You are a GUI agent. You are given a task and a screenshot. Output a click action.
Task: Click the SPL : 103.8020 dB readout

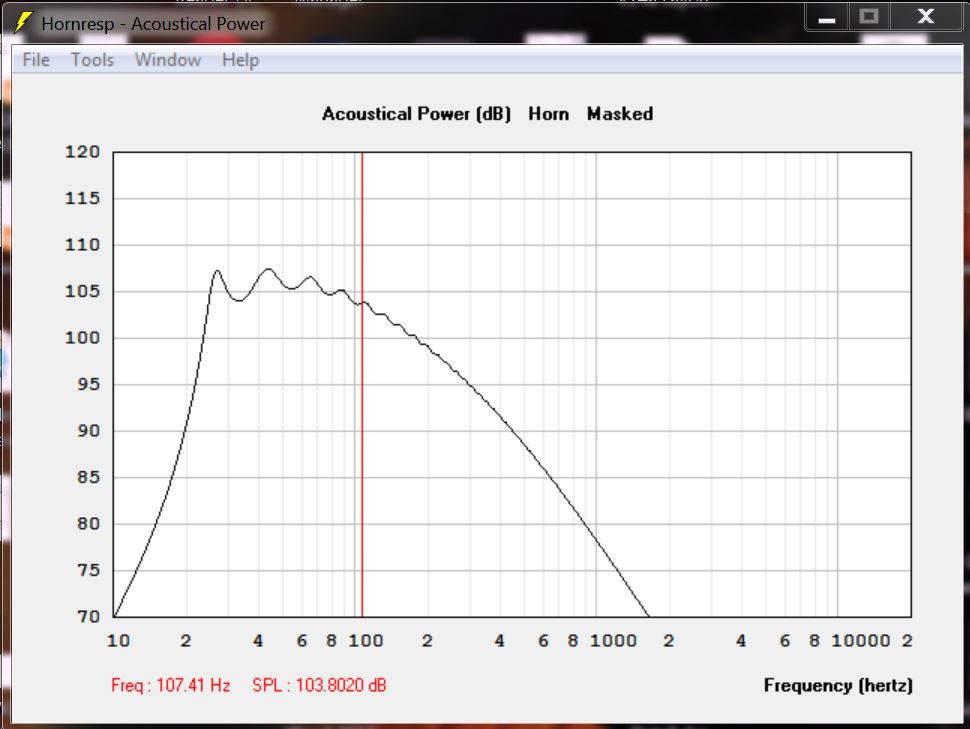point(319,685)
